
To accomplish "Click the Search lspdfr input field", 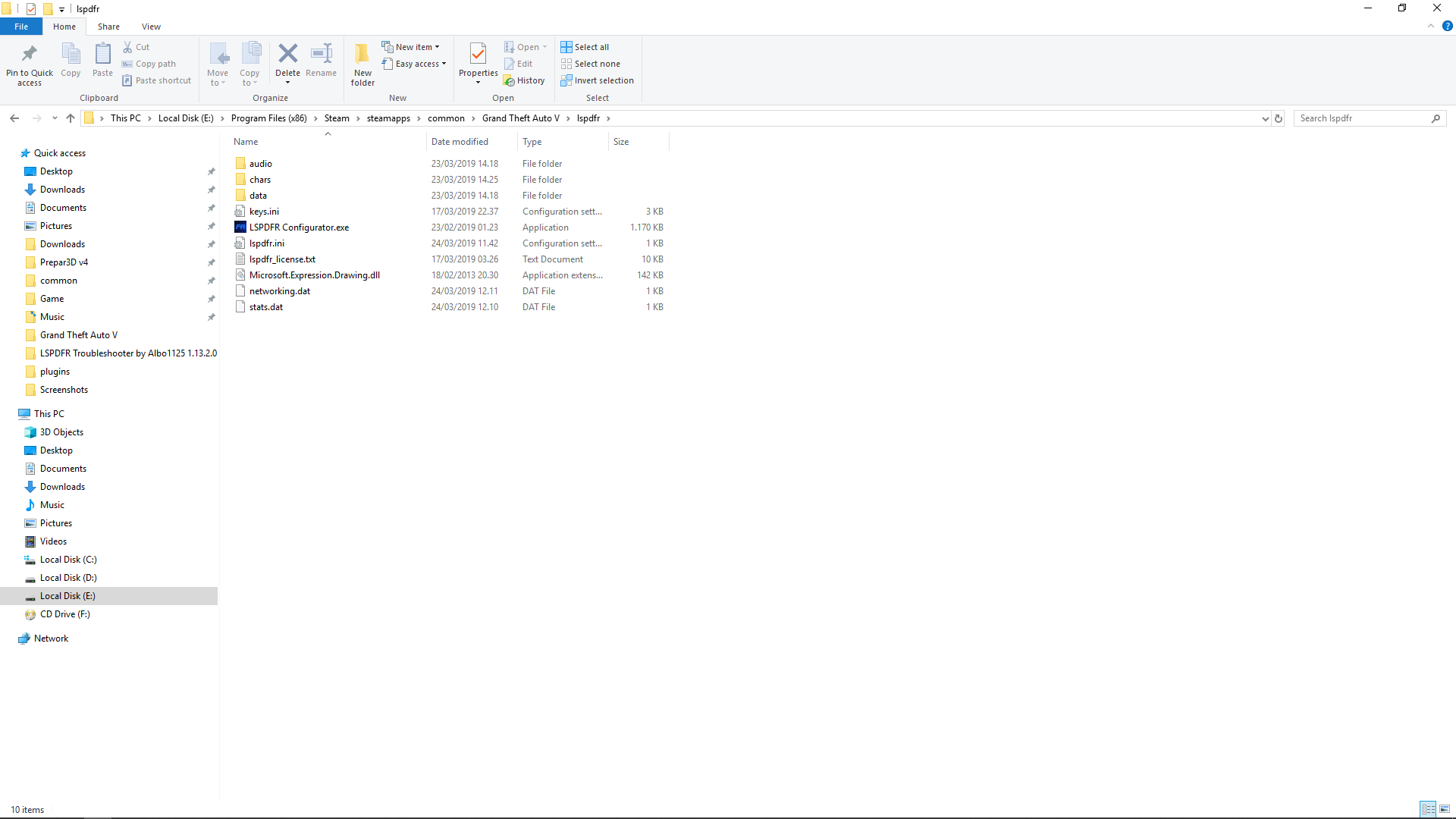I will tap(1363, 118).
